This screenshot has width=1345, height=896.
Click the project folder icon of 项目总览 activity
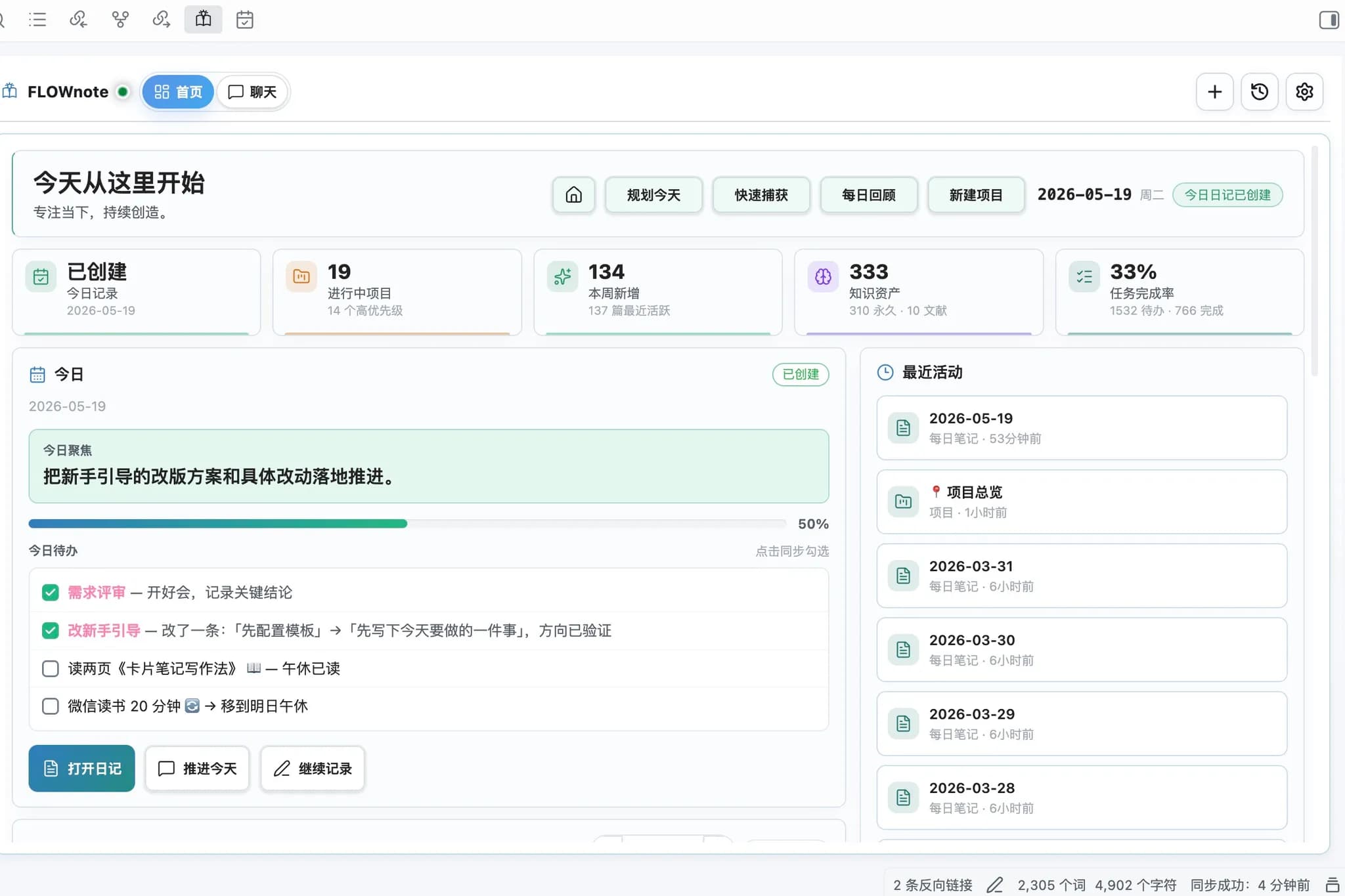tap(903, 502)
